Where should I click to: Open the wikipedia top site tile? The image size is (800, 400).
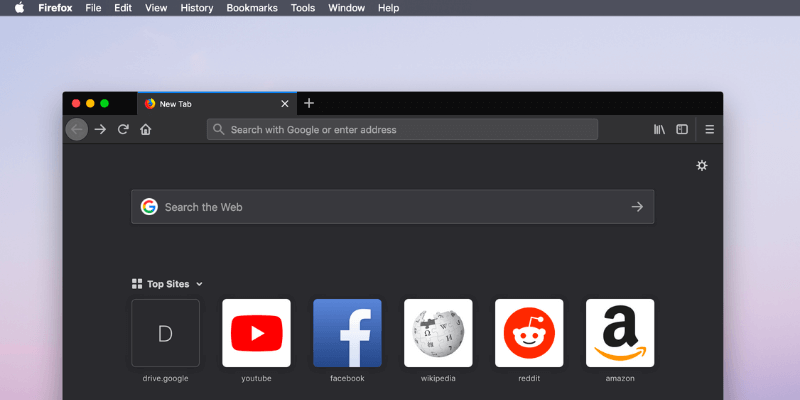[x=438, y=333]
